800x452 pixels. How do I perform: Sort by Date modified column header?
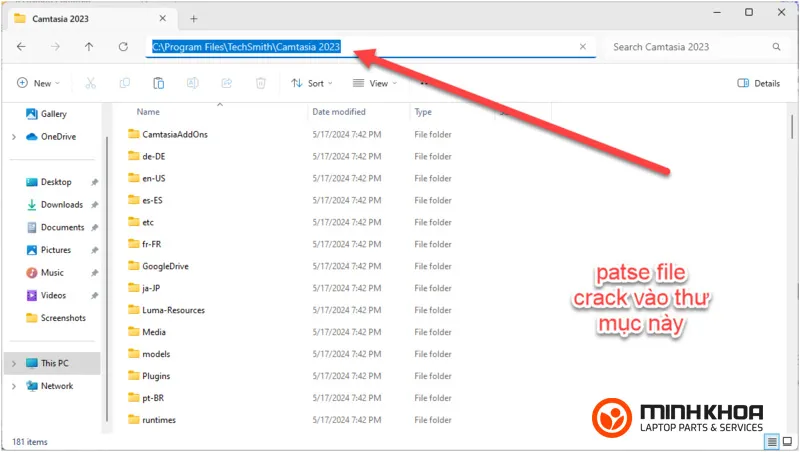click(x=339, y=112)
